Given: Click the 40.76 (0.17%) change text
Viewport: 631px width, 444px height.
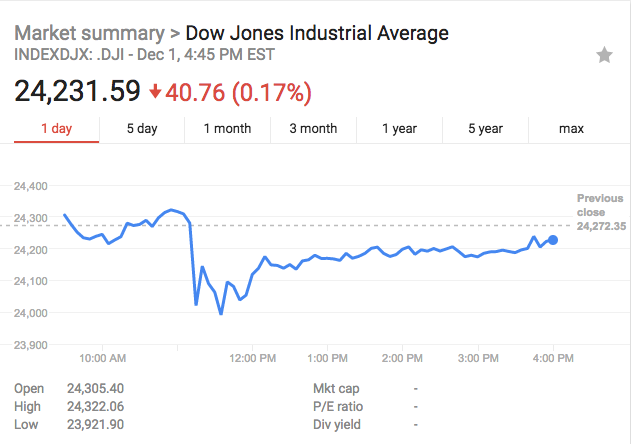Looking at the screenshot, I should (x=238, y=92).
